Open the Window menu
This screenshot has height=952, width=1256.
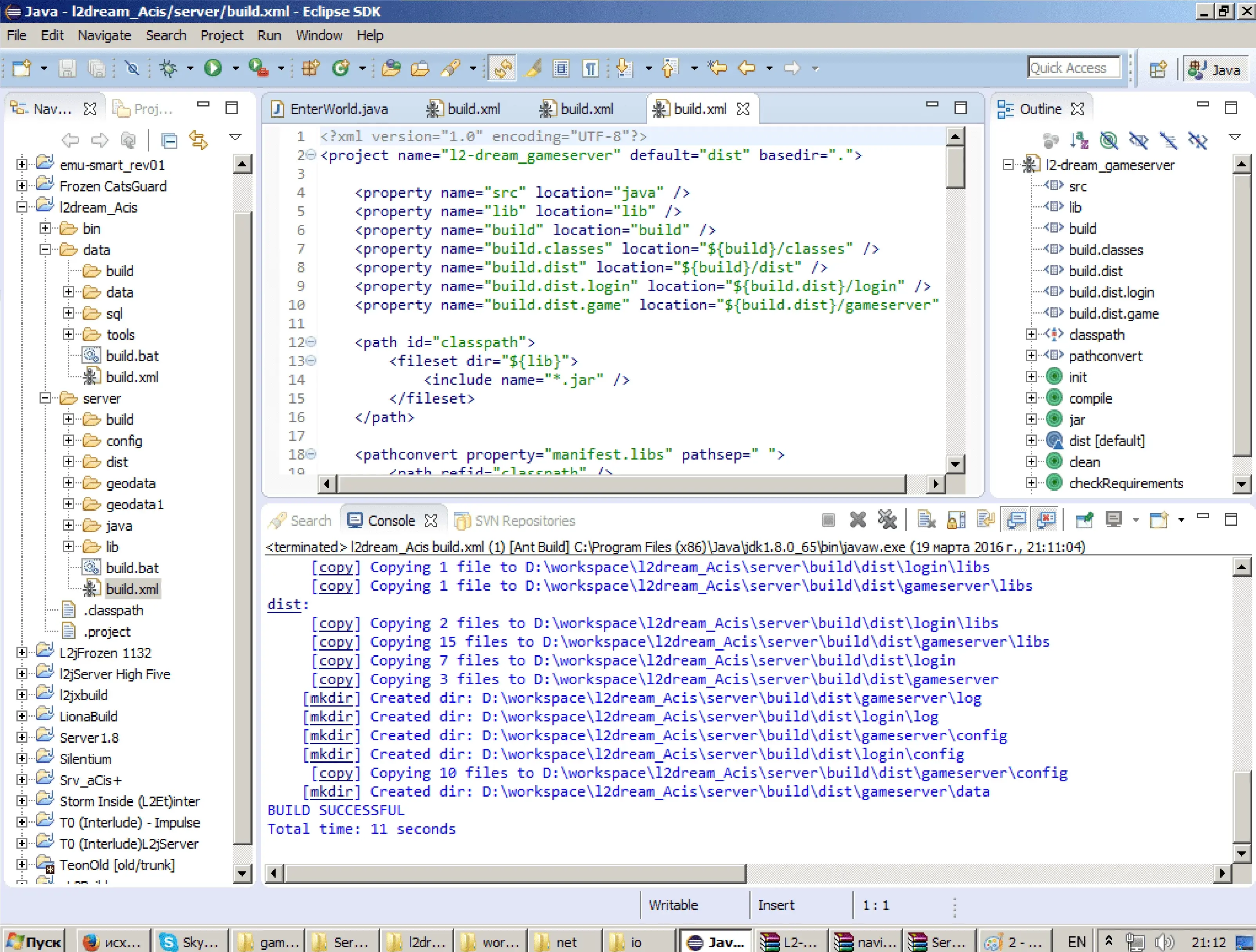click(x=319, y=35)
